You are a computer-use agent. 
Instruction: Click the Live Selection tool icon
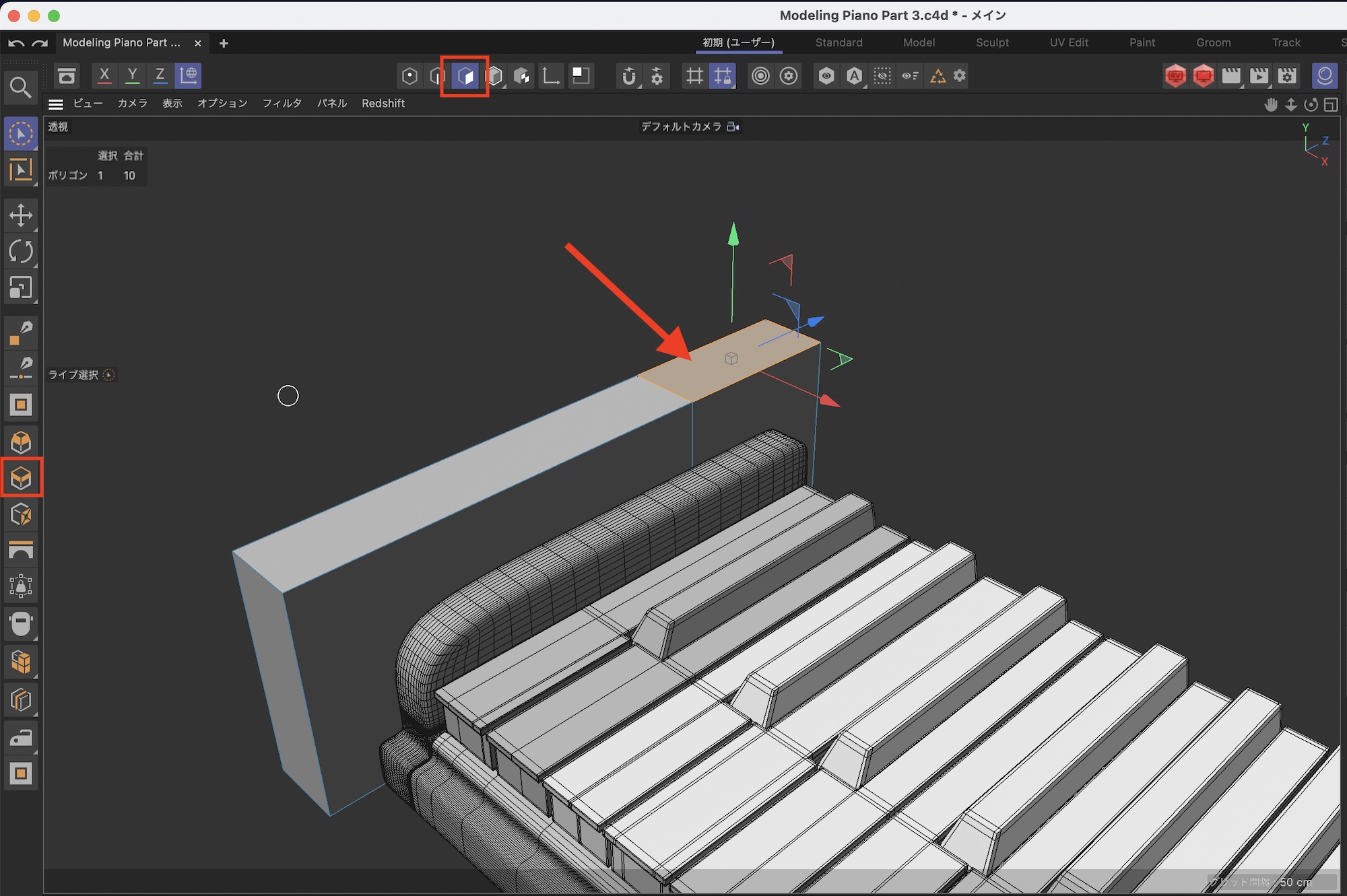[21, 134]
